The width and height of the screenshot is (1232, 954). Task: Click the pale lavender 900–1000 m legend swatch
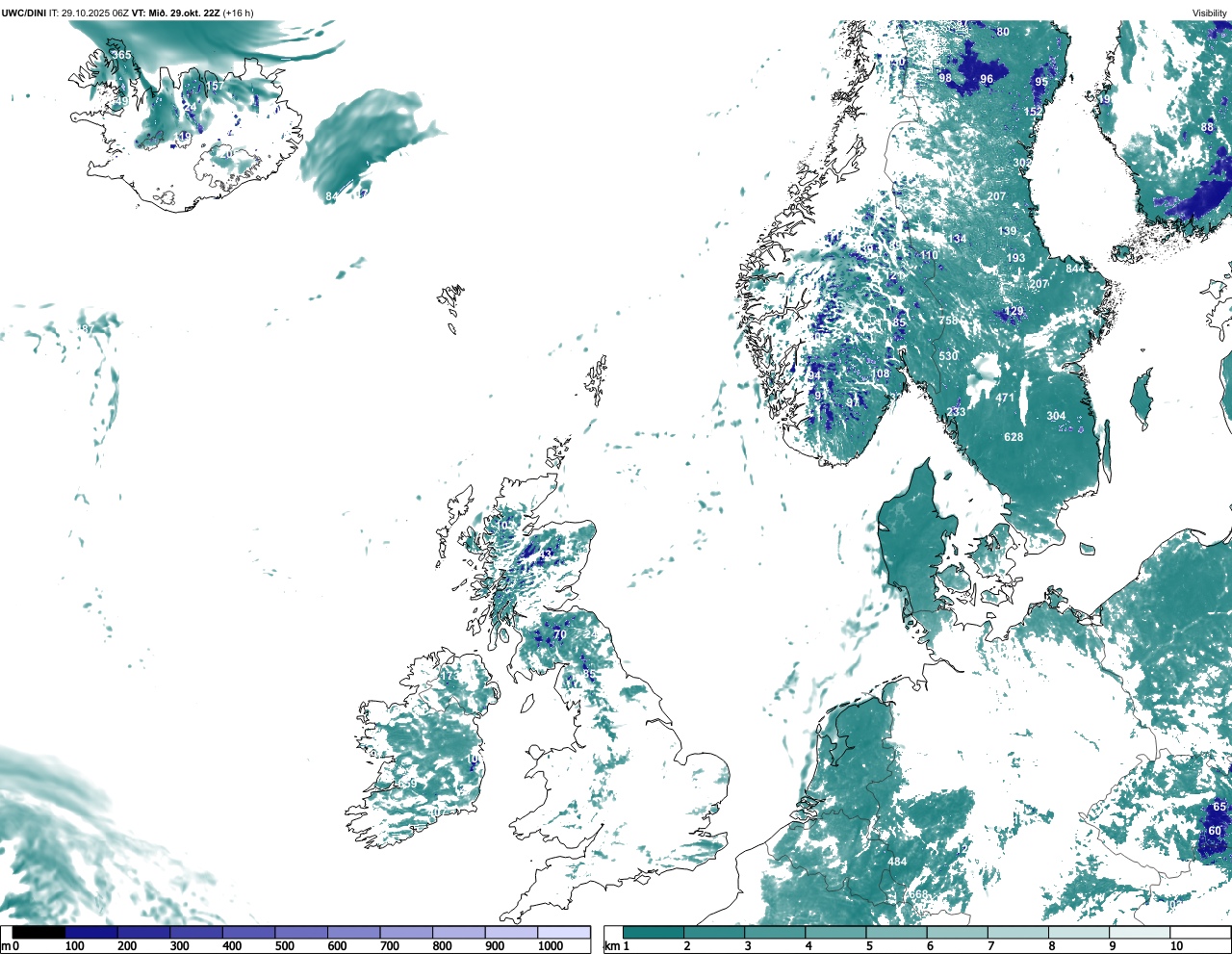pyautogui.click(x=511, y=932)
